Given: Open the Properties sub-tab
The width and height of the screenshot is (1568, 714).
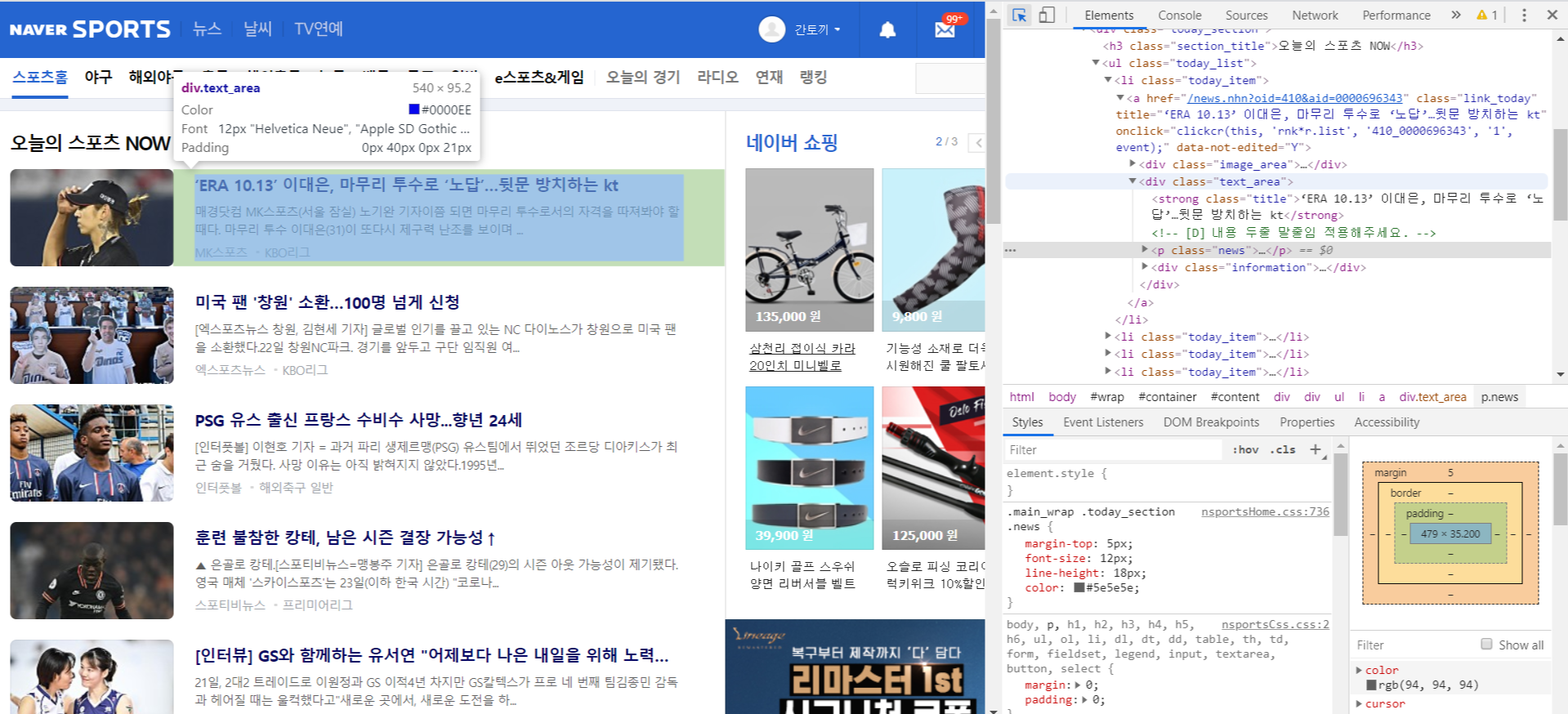Looking at the screenshot, I should click(1307, 422).
